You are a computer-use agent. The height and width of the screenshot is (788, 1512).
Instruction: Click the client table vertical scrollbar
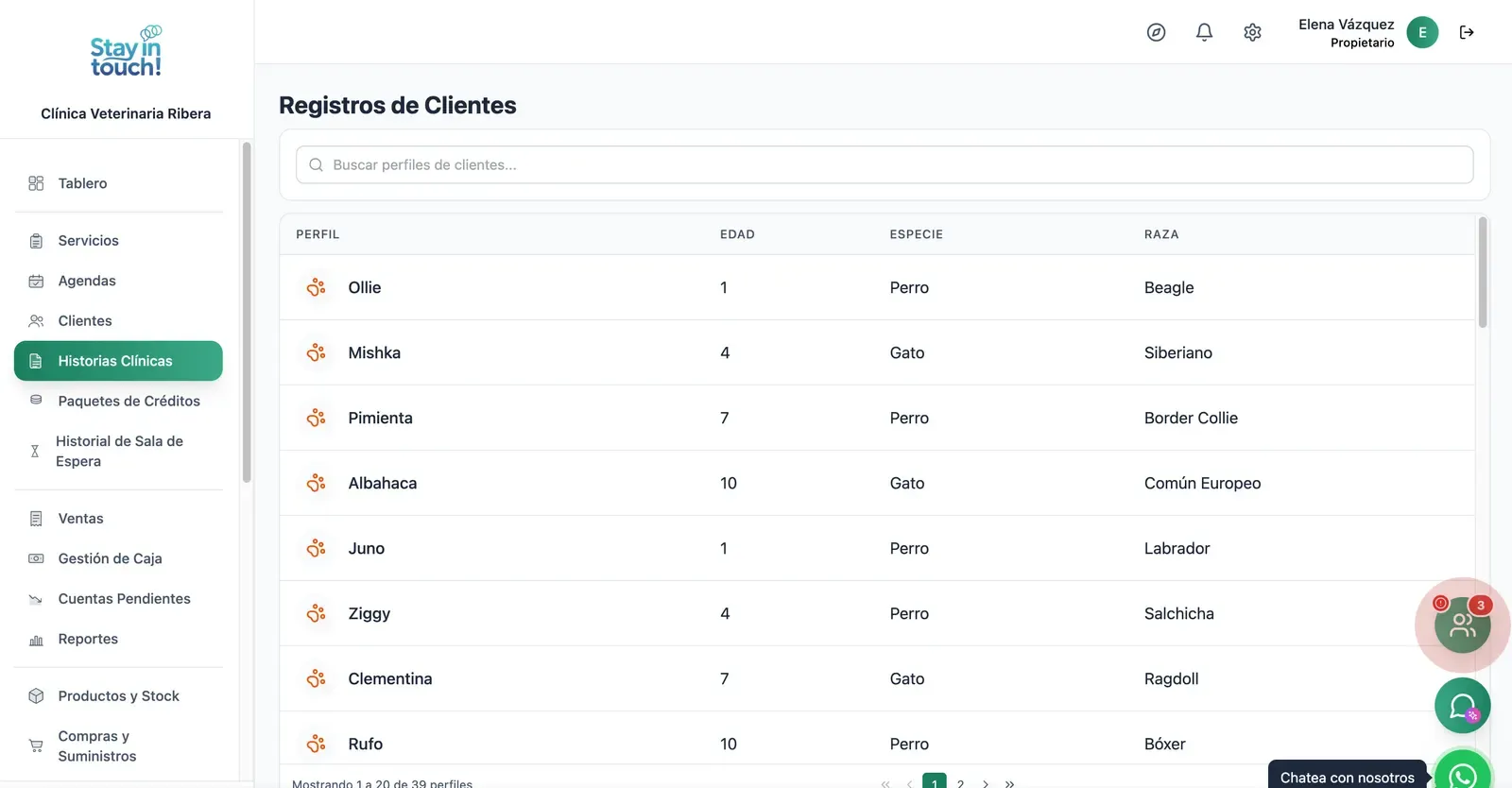pos(1483,272)
